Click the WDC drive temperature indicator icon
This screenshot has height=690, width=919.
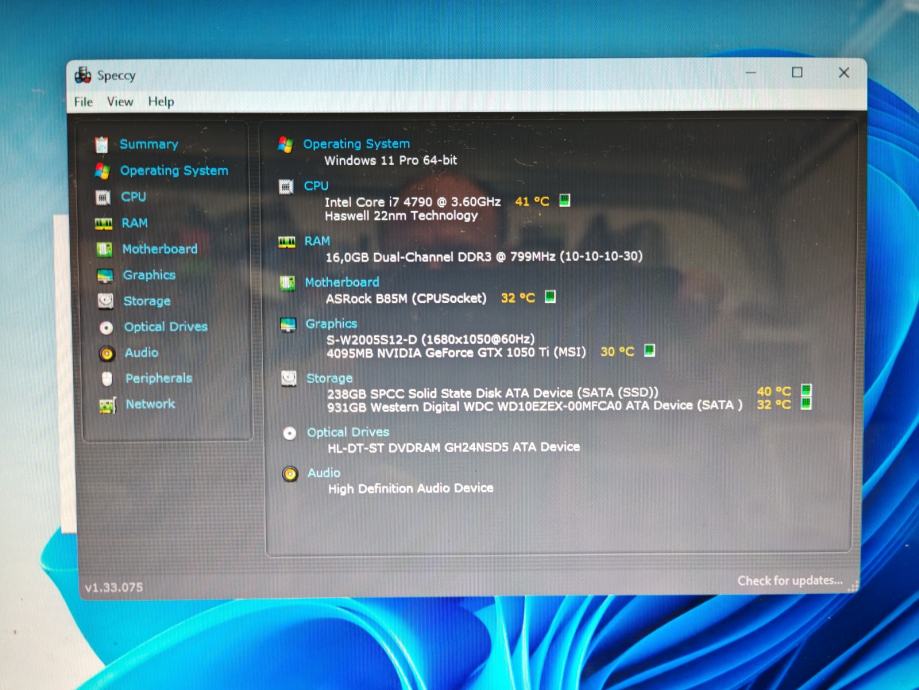point(806,403)
